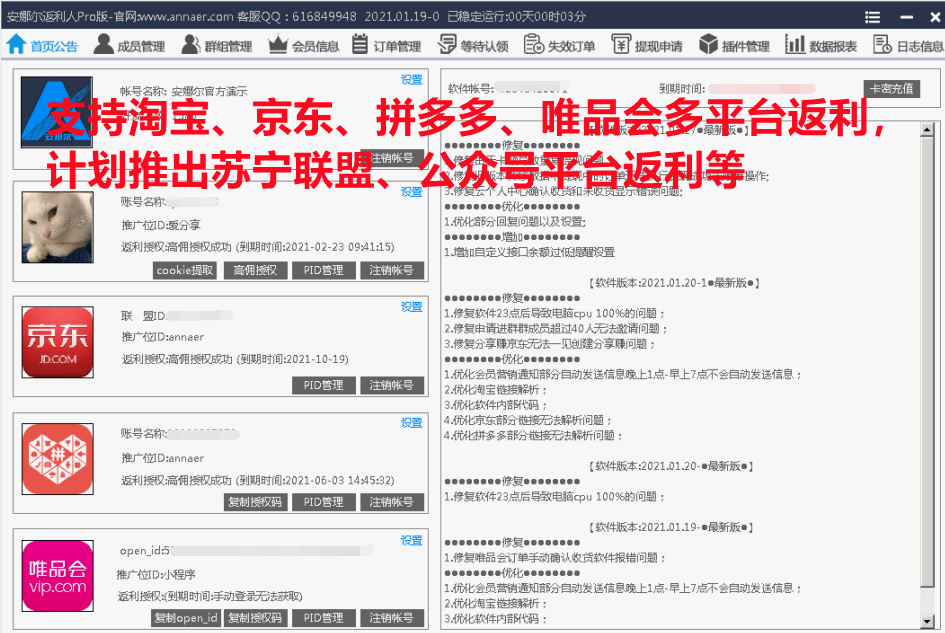The width and height of the screenshot is (945, 633).
Task: Click the line "1.优化部分回复问题以及设置"
Action: tap(515, 222)
